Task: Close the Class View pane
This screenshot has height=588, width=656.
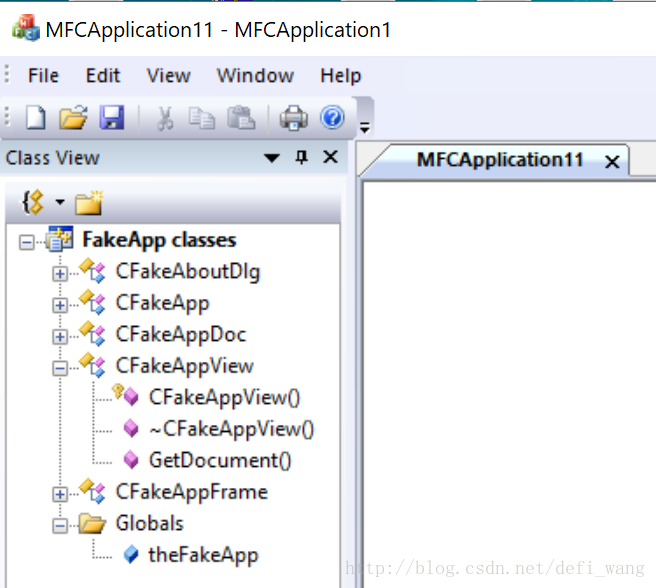Action: [331, 157]
